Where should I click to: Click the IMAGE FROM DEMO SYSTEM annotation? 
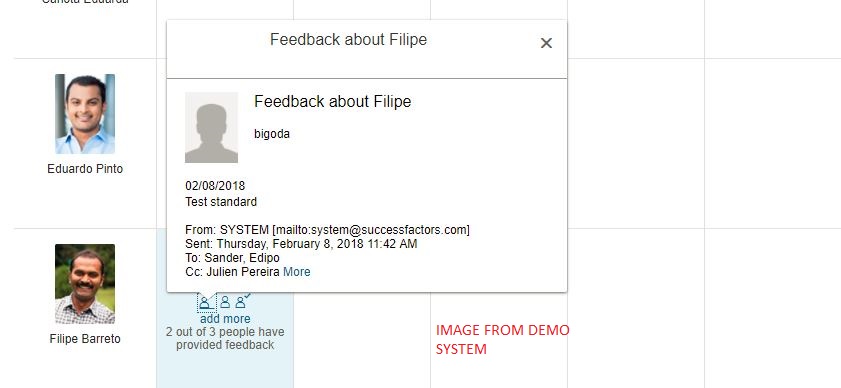[x=503, y=340]
